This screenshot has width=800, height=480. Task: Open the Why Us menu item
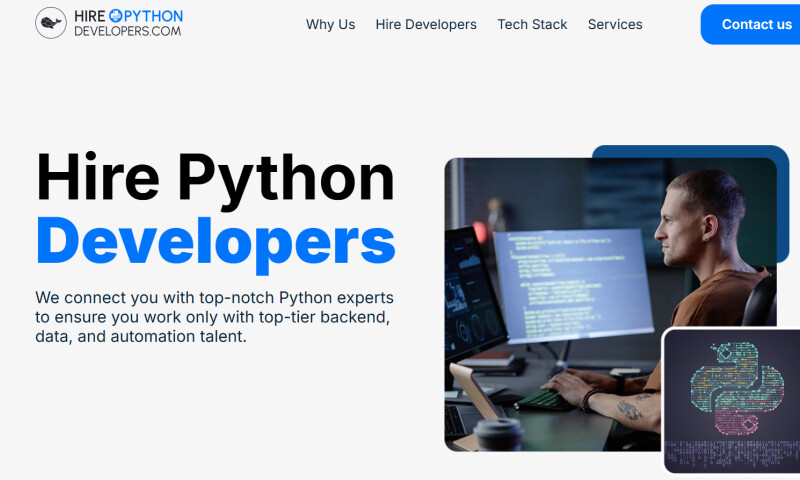click(x=330, y=24)
